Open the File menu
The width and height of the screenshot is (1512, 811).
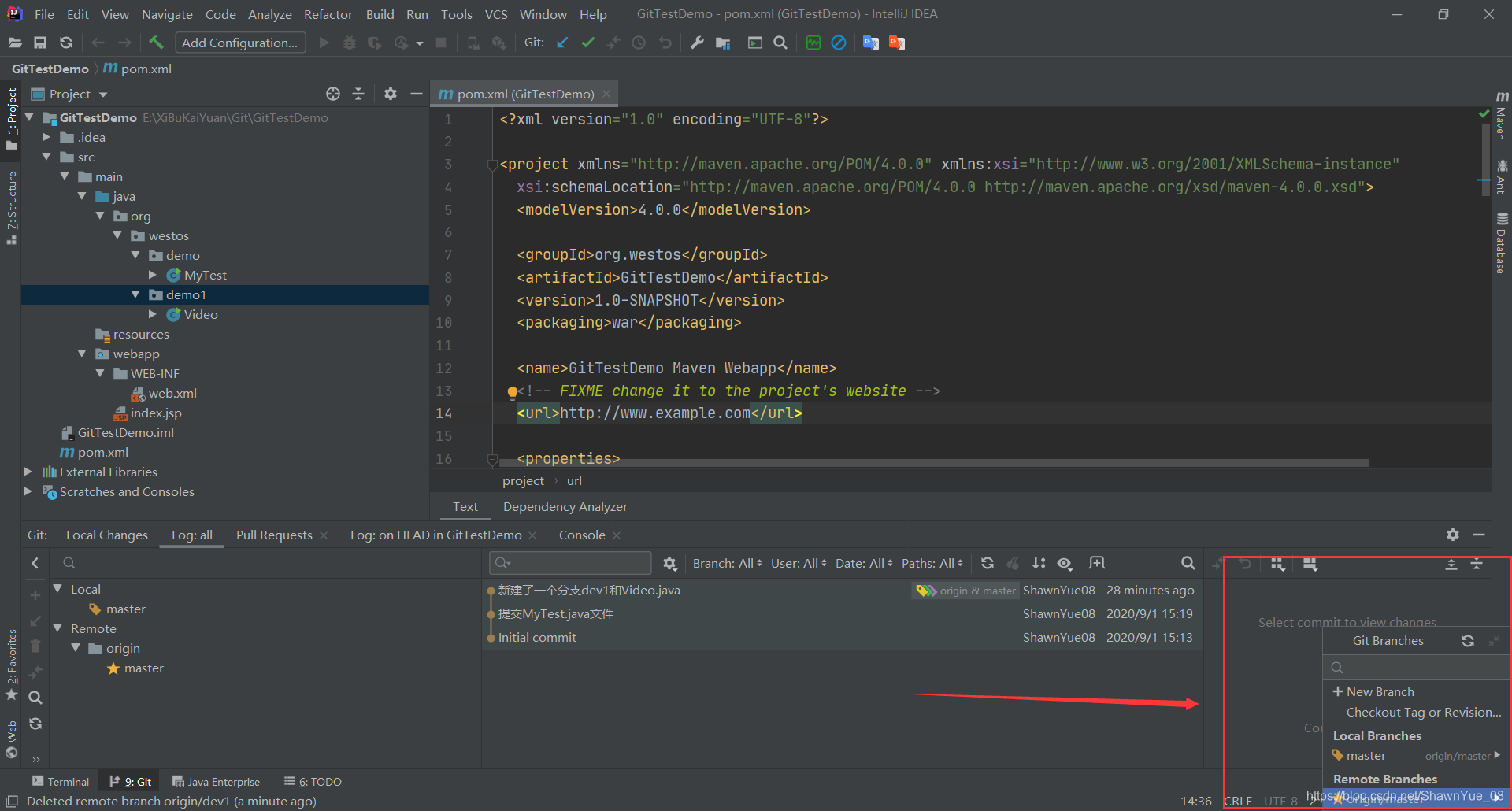click(44, 14)
